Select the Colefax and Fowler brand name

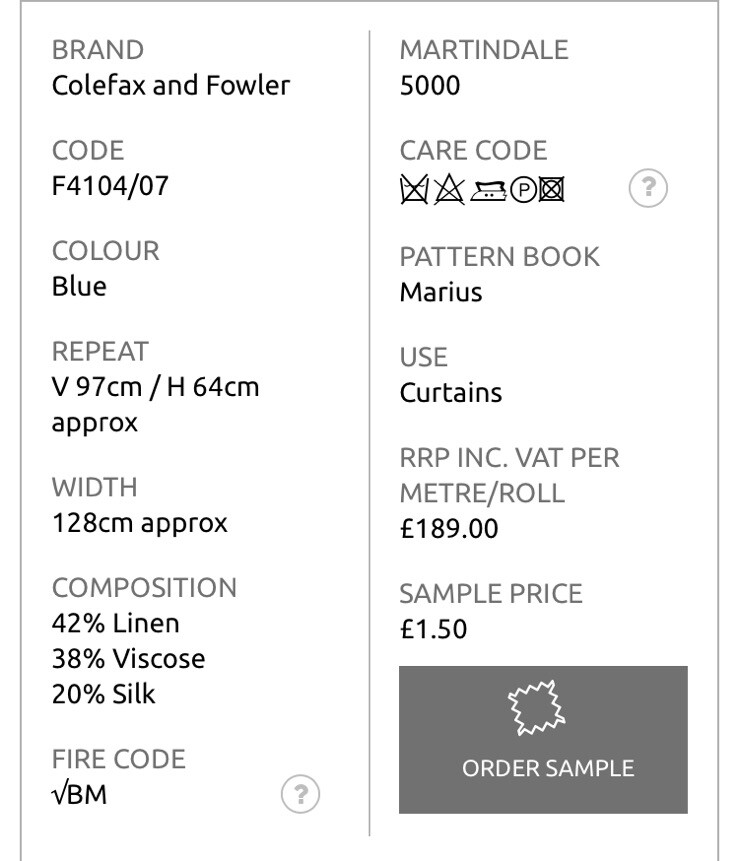(171, 86)
